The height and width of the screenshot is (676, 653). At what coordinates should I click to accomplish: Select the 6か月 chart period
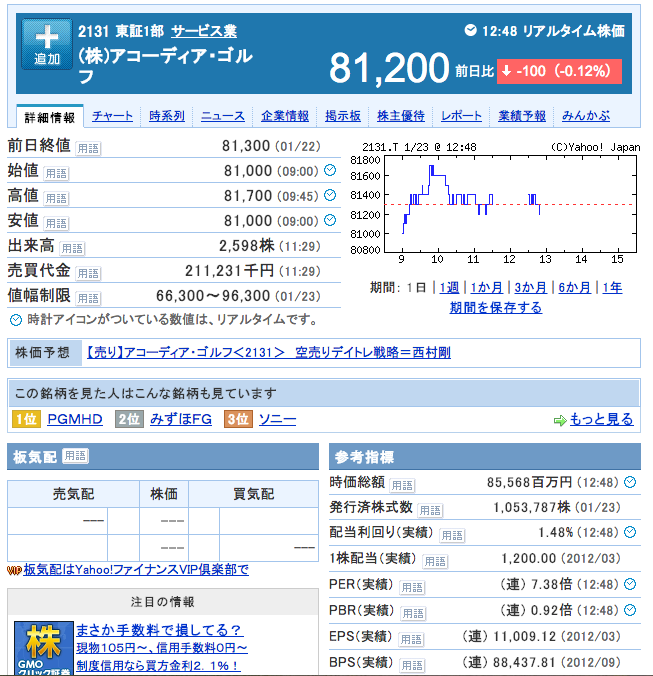click(x=575, y=287)
